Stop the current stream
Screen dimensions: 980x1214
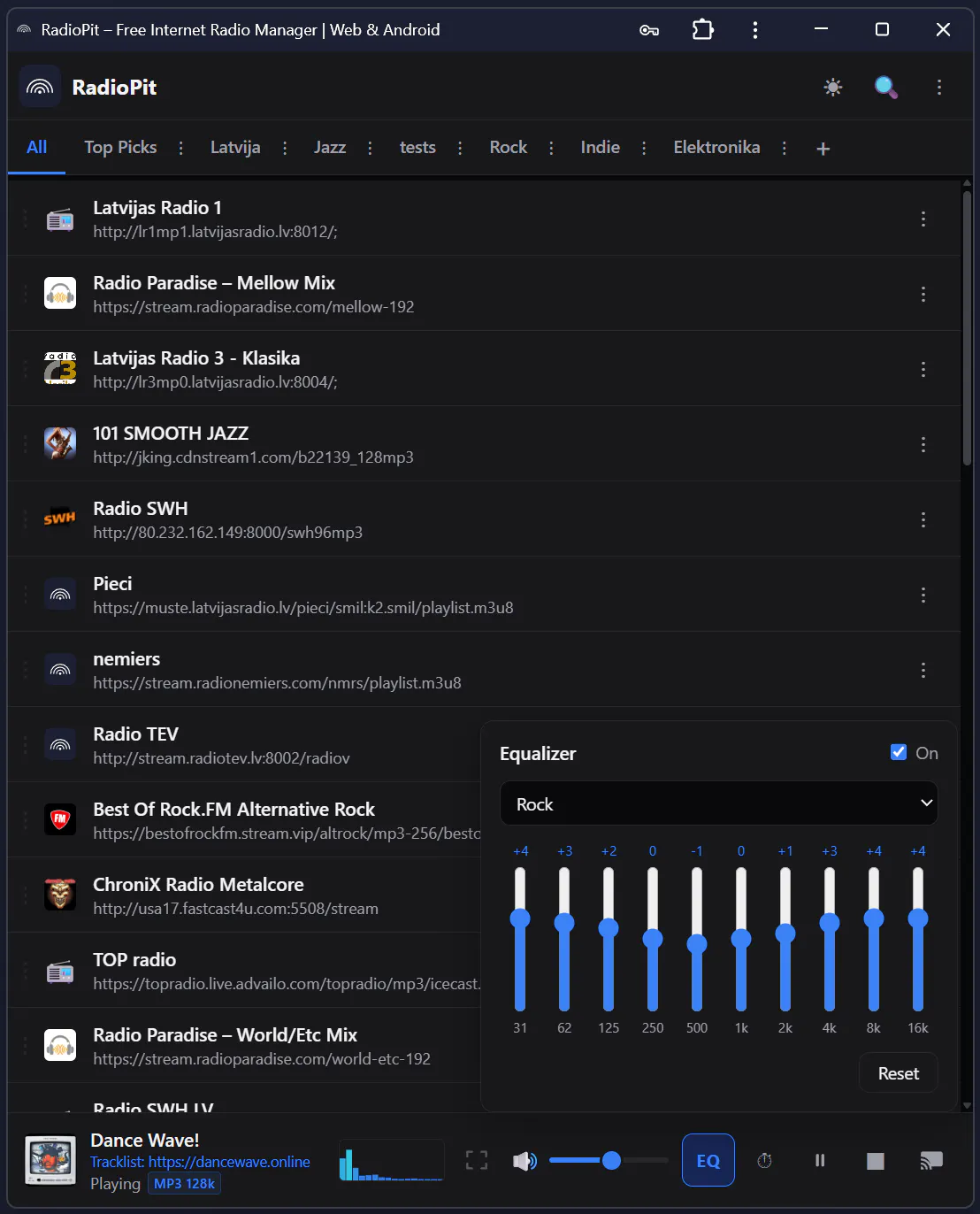[x=876, y=1160]
